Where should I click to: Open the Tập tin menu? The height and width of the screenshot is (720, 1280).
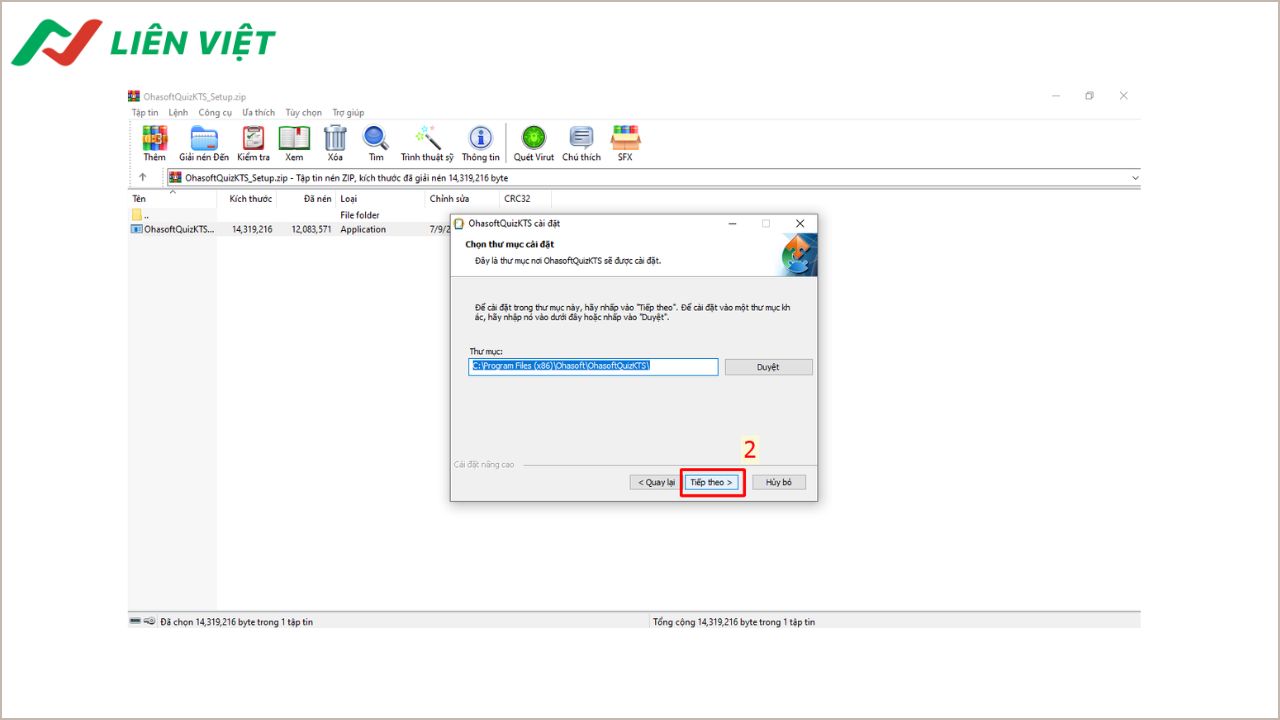[x=145, y=113]
